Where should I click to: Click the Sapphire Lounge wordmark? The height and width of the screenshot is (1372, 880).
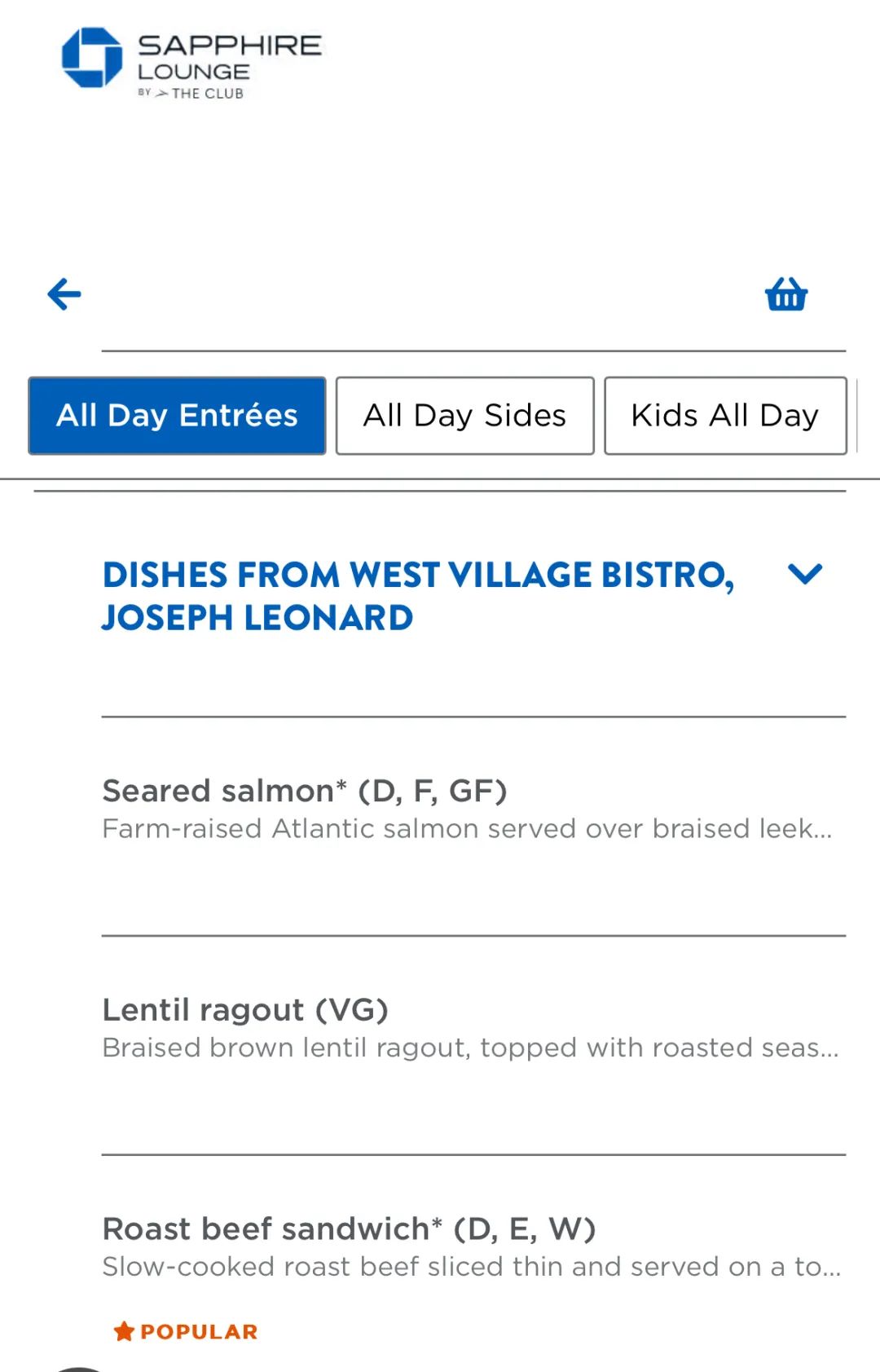229,55
